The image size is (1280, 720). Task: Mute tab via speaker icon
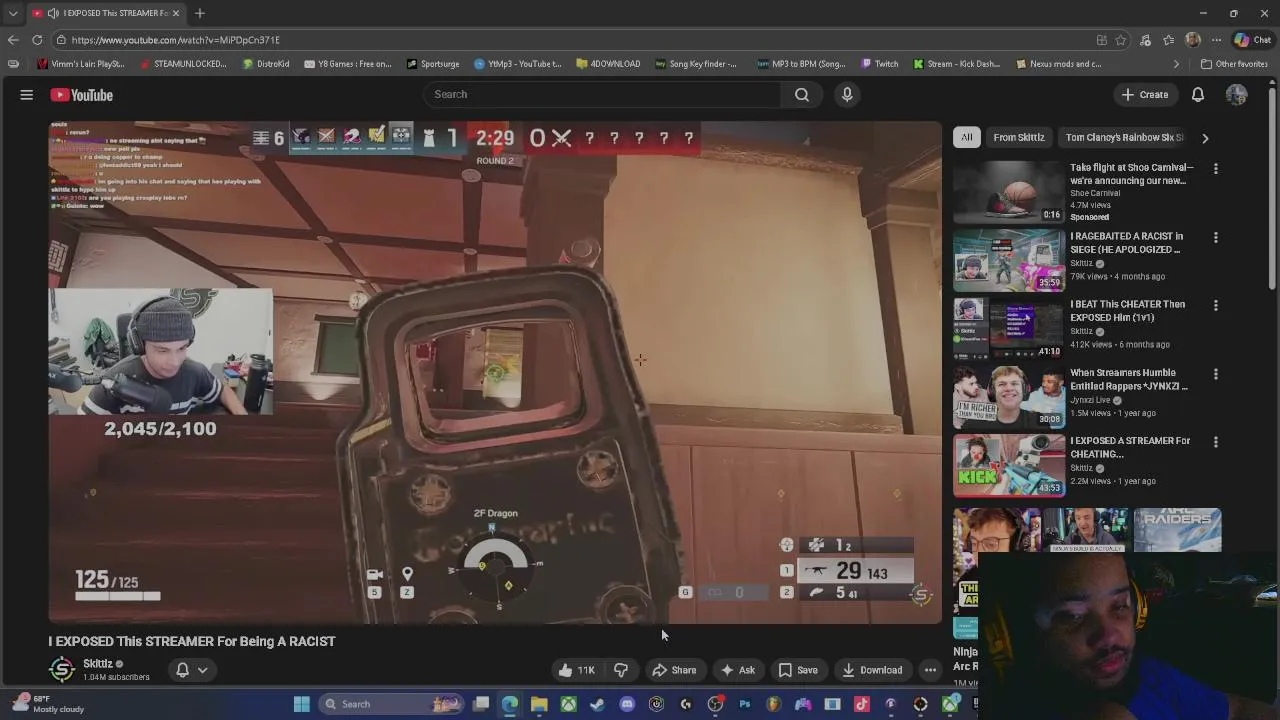pos(53,13)
